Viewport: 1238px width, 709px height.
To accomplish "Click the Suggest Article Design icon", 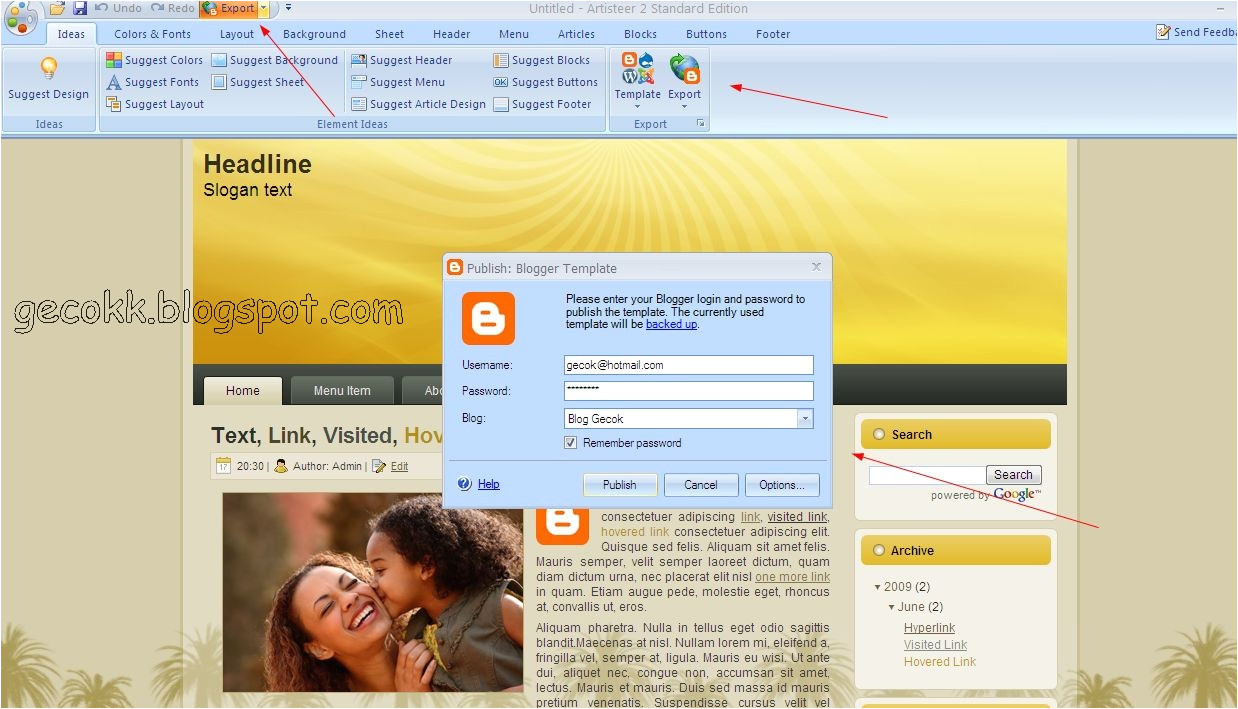I will pyautogui.click(x=359, y=104).
